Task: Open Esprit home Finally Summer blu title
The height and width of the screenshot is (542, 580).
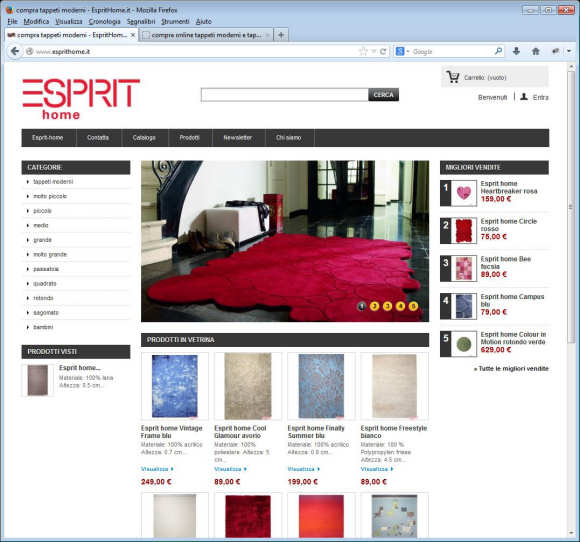Action: 316,432
